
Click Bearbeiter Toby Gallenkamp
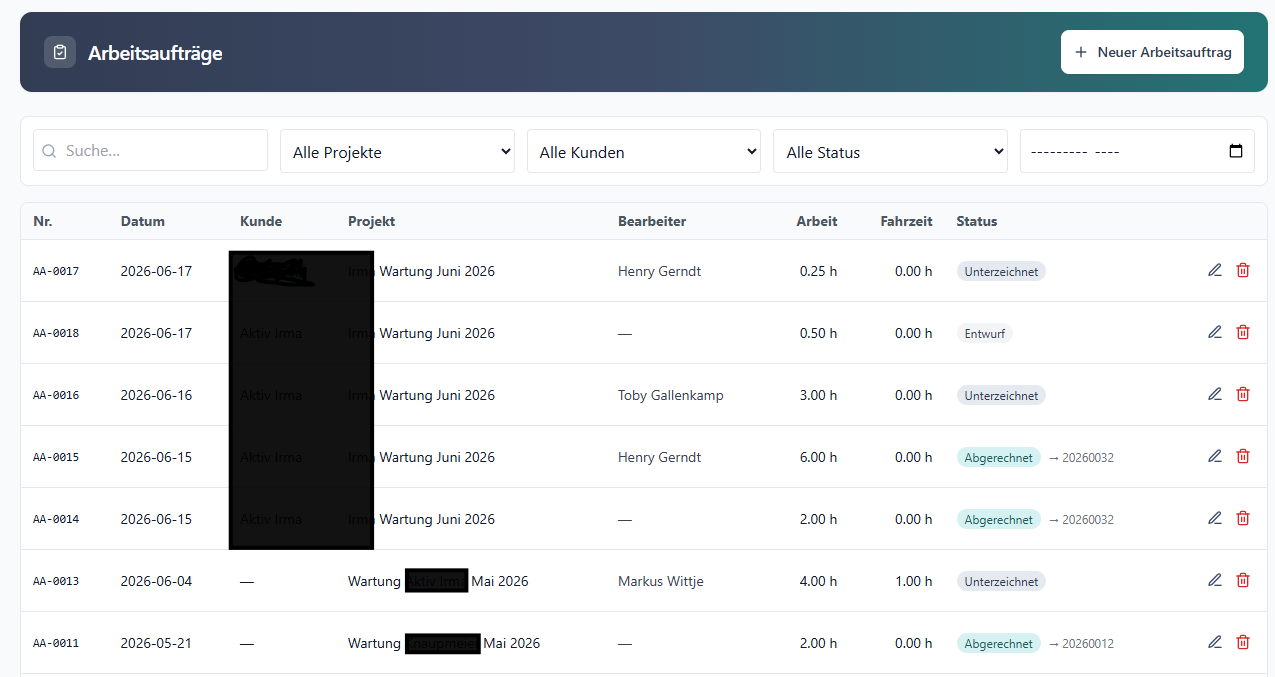click(671, 395)
